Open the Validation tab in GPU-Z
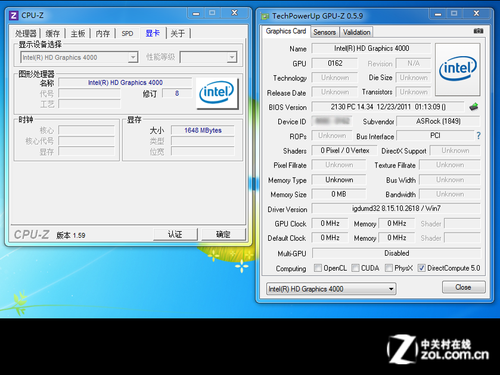This screenshot has height=375, width=500. (x=356, y=32)
